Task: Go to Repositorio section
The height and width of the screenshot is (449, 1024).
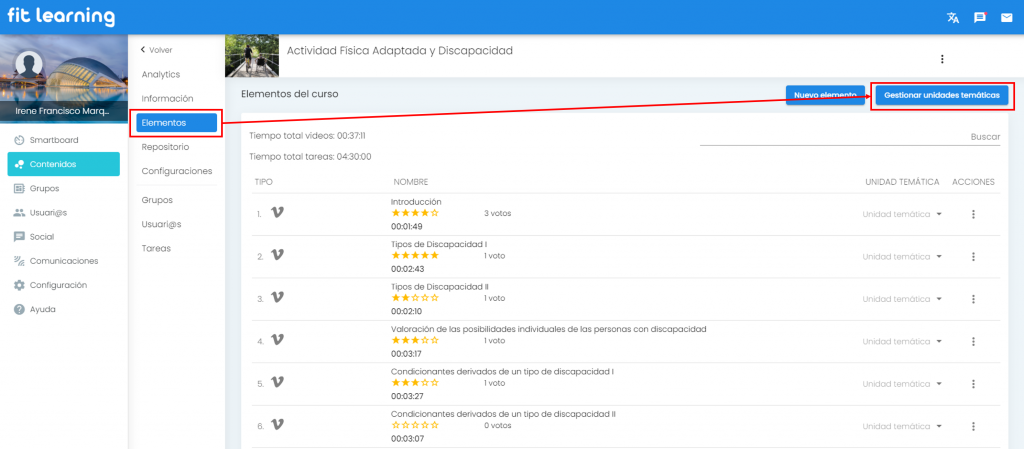Action: [x=165, y=147]
